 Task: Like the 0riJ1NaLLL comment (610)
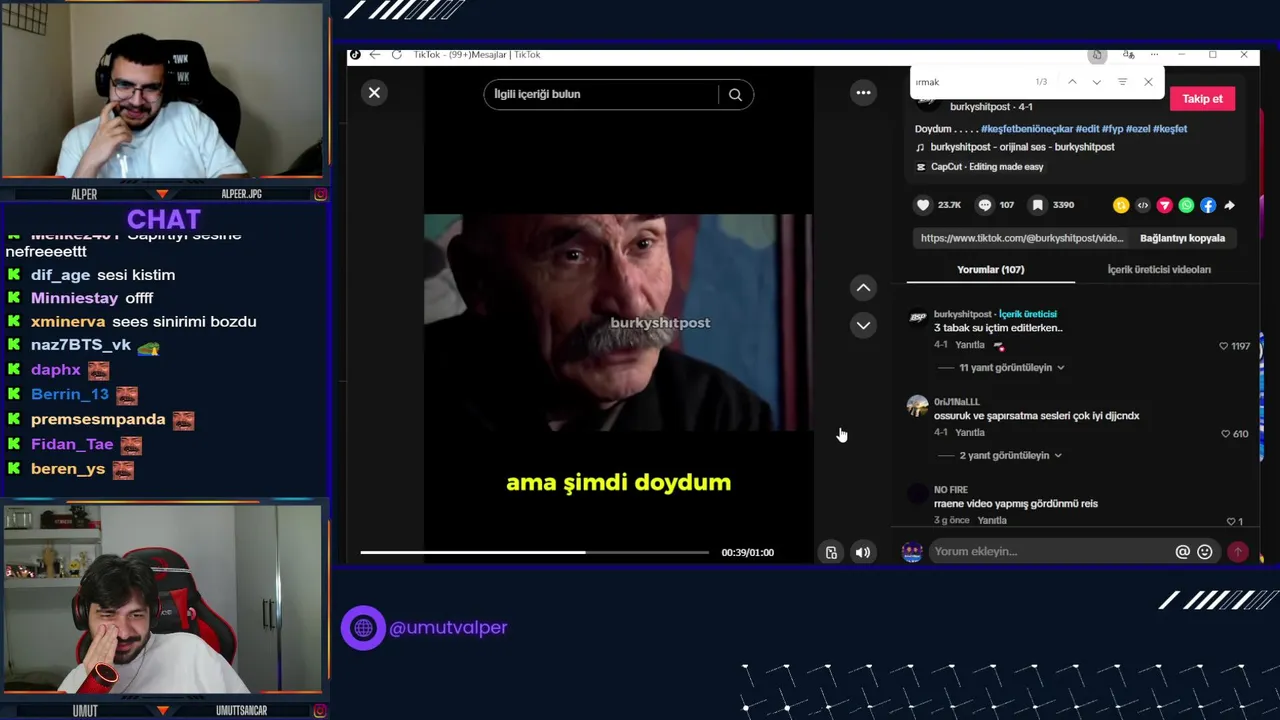(x=1225, y=434)
